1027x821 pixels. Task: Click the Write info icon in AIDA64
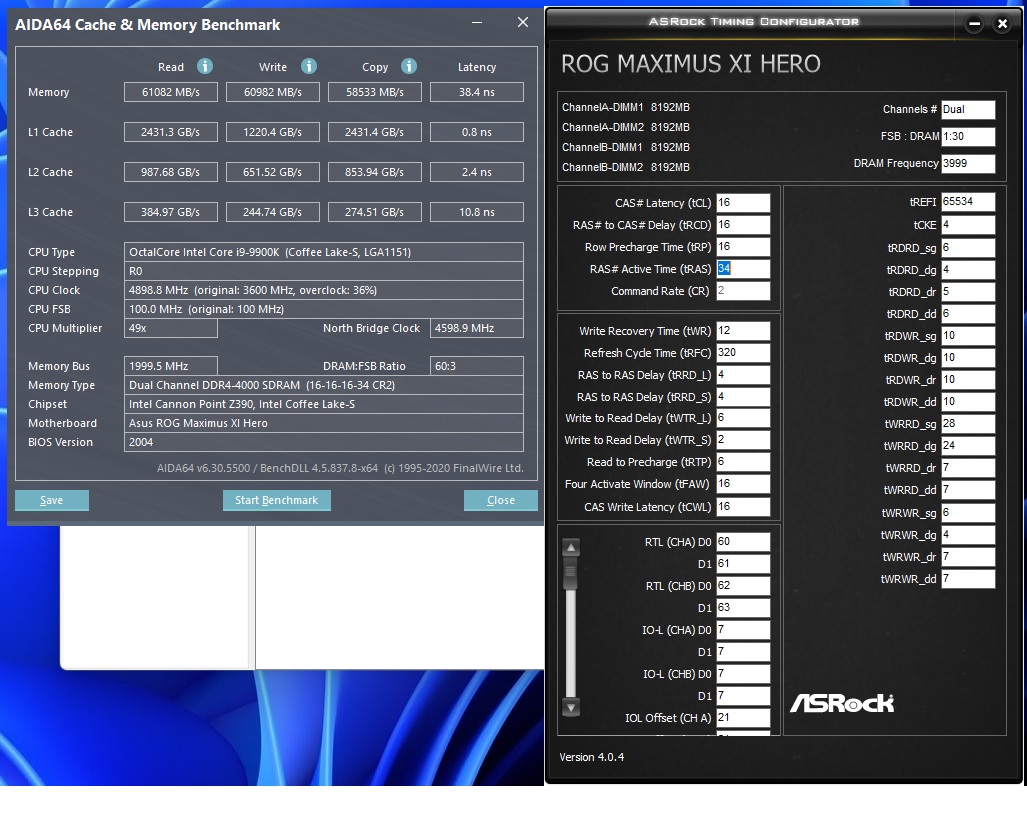[x=308, y=66]
